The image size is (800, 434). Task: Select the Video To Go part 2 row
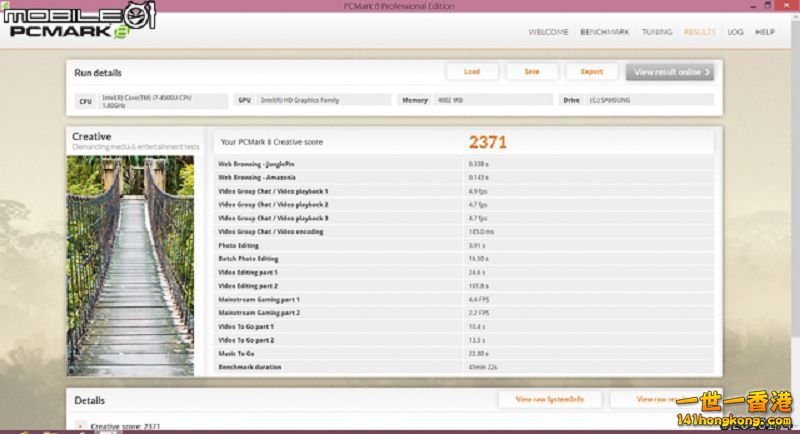tap(464, 340)
